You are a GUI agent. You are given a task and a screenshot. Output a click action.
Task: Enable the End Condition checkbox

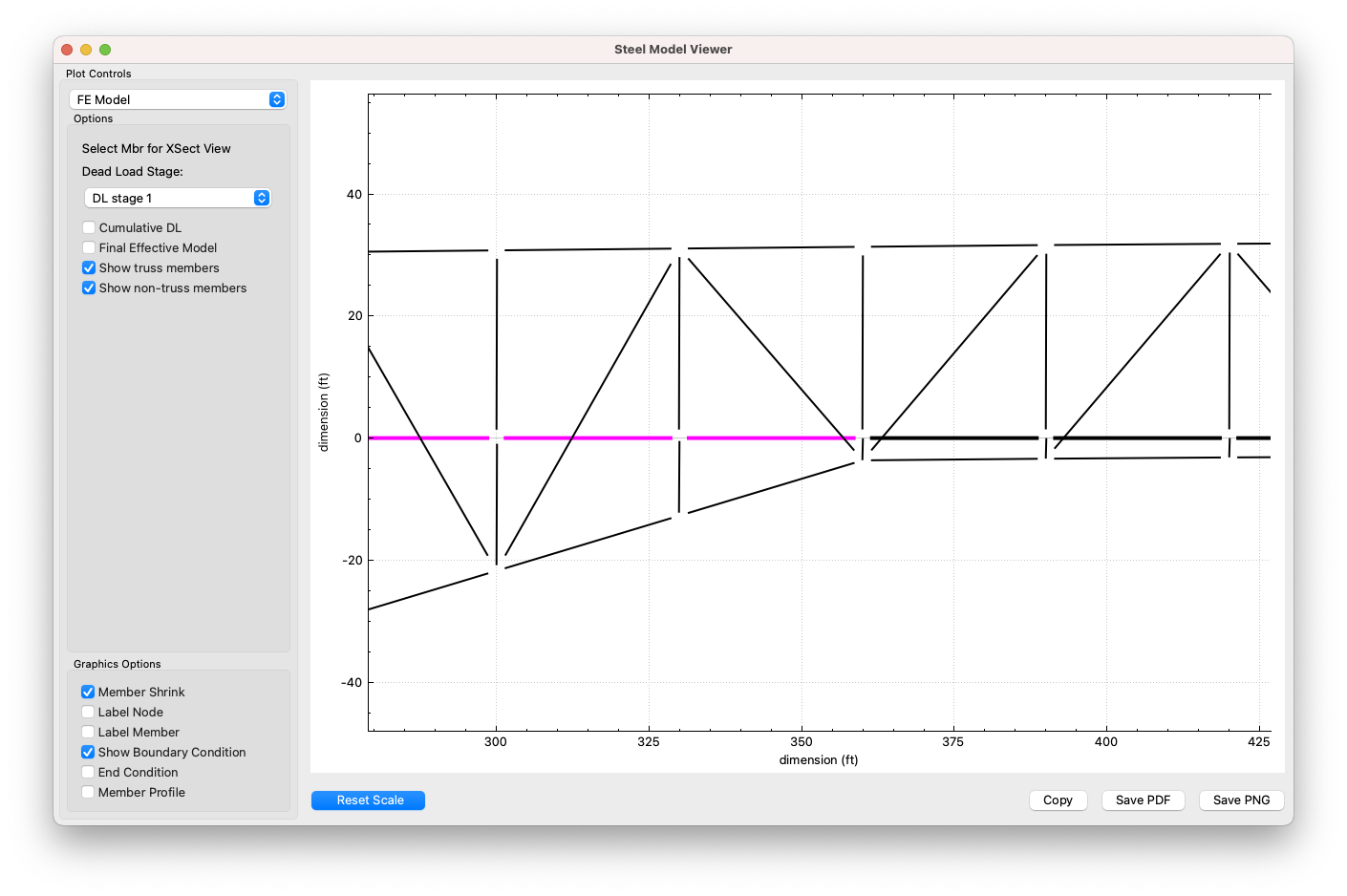click(x=88, y=772)
